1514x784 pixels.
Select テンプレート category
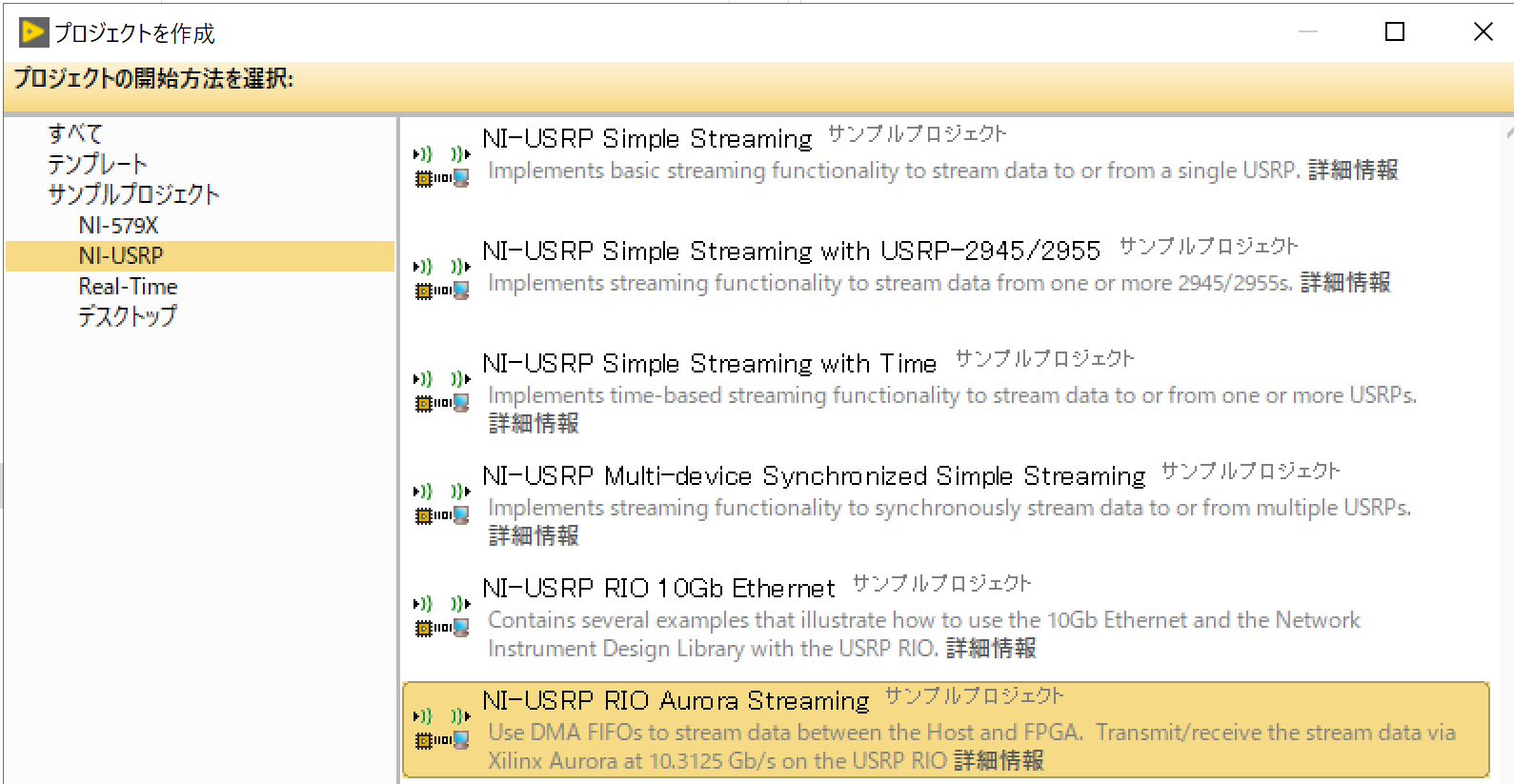click(97, 164)
